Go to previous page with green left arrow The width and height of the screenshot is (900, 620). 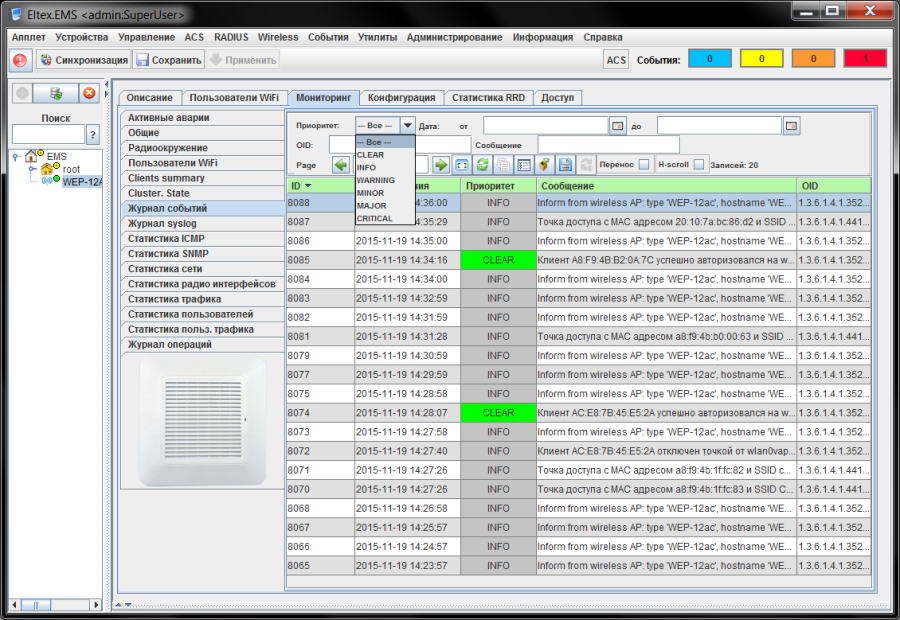pos(341,165)
